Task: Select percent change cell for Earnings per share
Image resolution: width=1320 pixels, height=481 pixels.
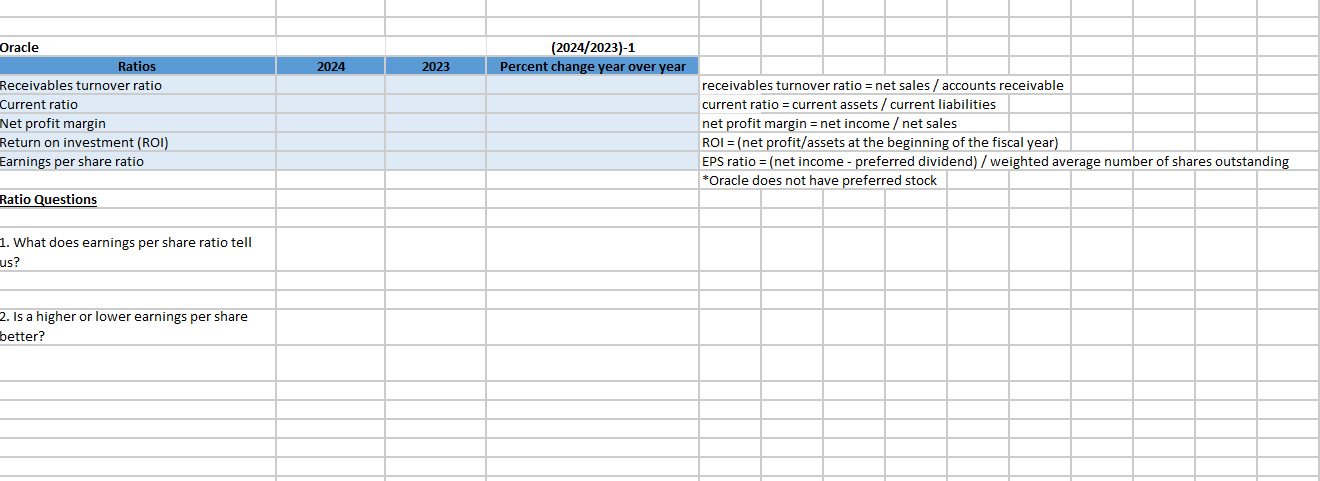Action: (x=593, y=161)
